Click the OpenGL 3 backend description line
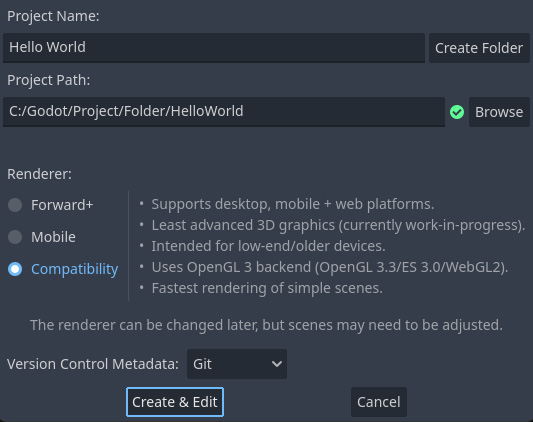This screenshot has height=422, width=533. 330,267
